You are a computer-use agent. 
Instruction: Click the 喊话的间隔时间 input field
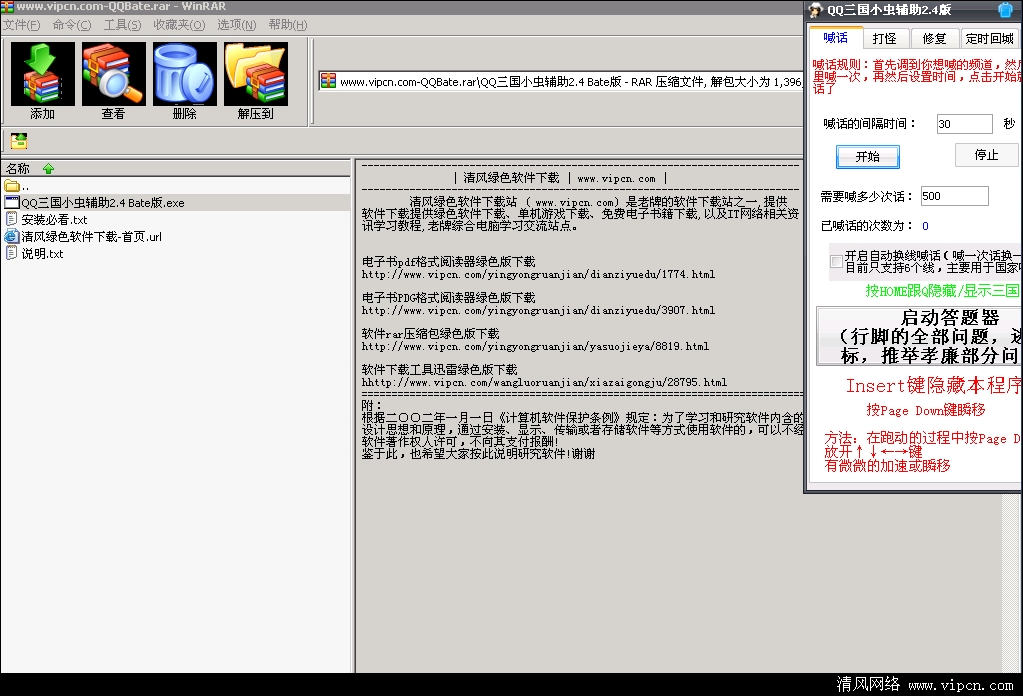coord(964,124)
